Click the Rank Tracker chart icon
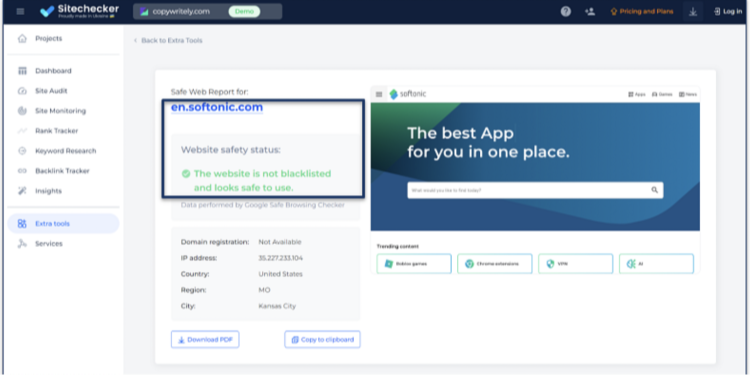 click(x=22, y=131)
